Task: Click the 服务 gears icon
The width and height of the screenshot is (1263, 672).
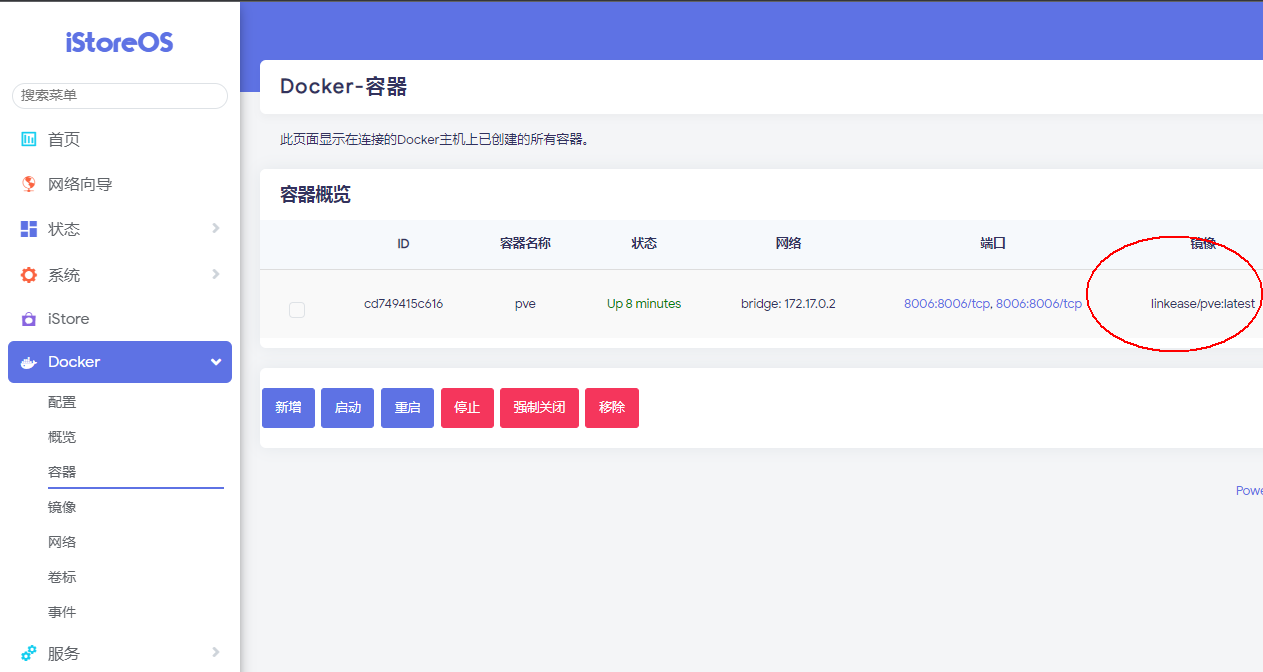Action: coord(29,653)
